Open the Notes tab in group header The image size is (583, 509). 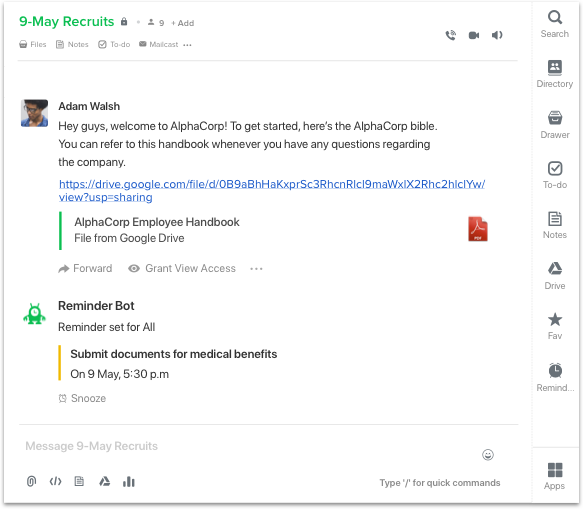click(72, 44)
